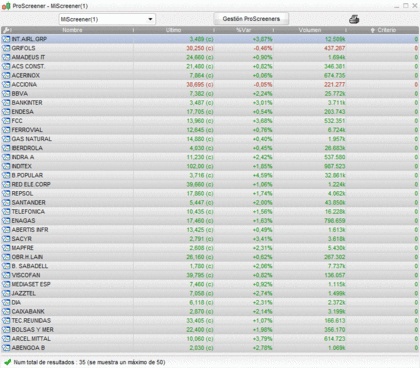Screen dimensions: 420x368
Task: Open chart icon for BANKINTER row
Action: [6, 103]
